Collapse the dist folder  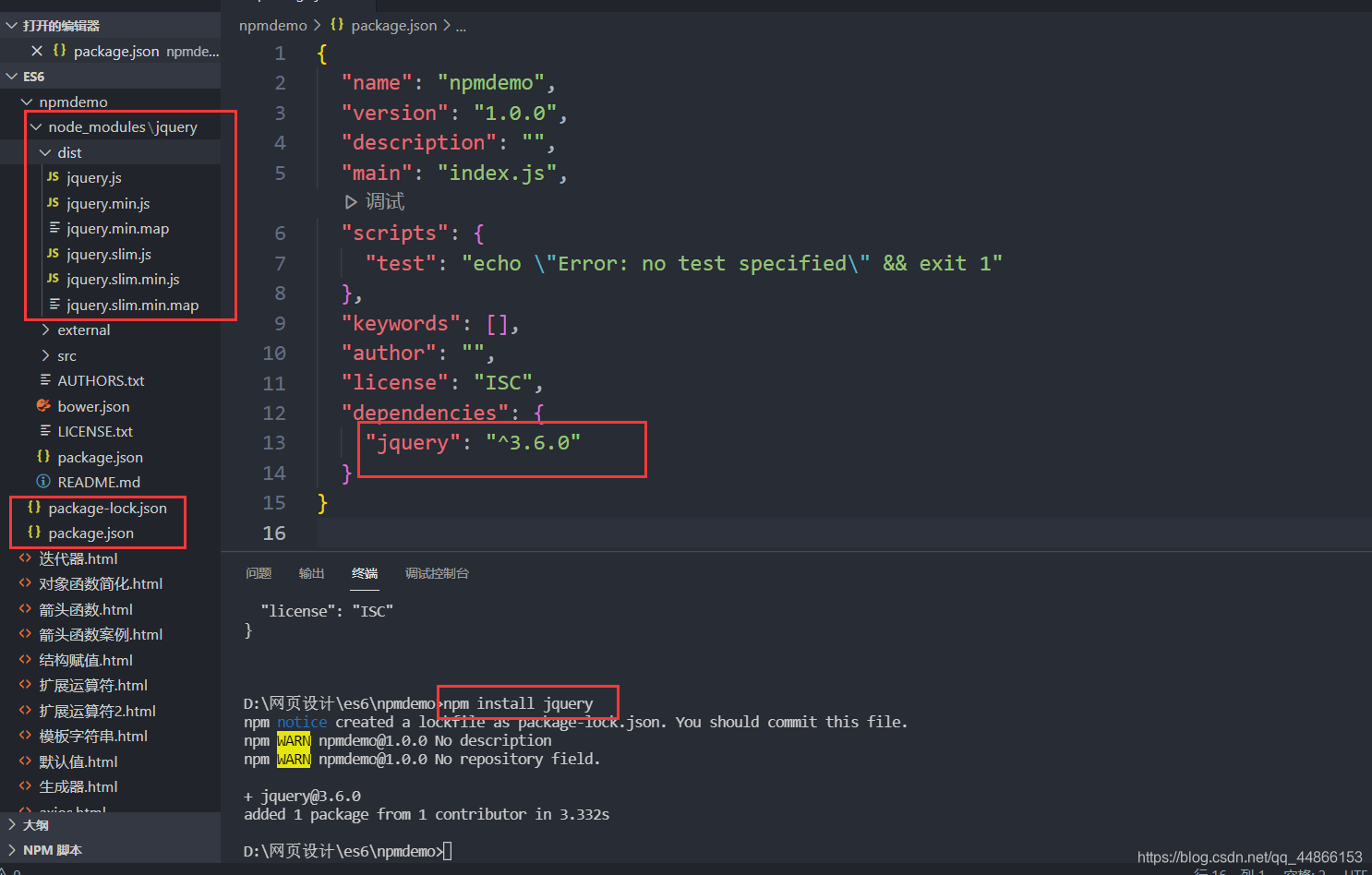pos(45,152)
